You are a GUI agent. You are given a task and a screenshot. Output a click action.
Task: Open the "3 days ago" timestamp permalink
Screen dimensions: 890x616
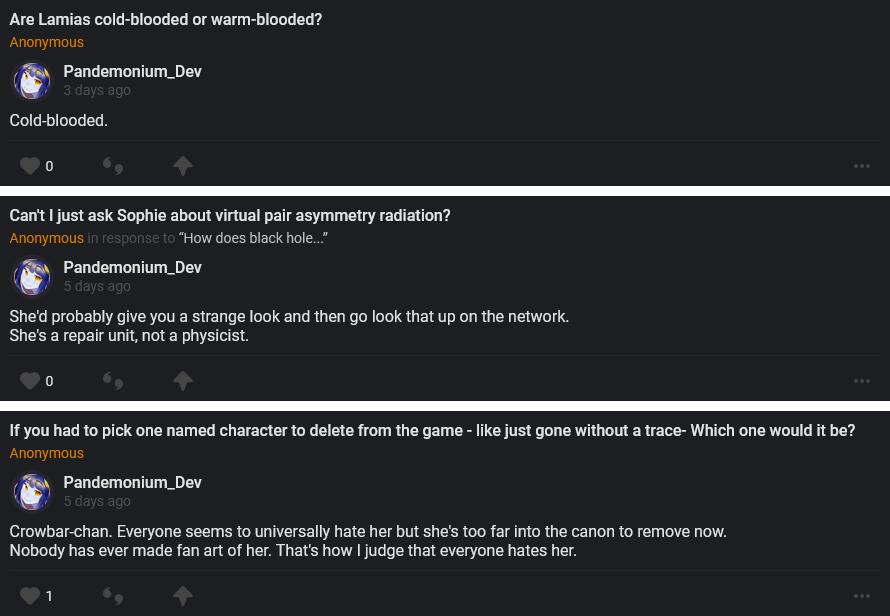(x=97, y=90)
